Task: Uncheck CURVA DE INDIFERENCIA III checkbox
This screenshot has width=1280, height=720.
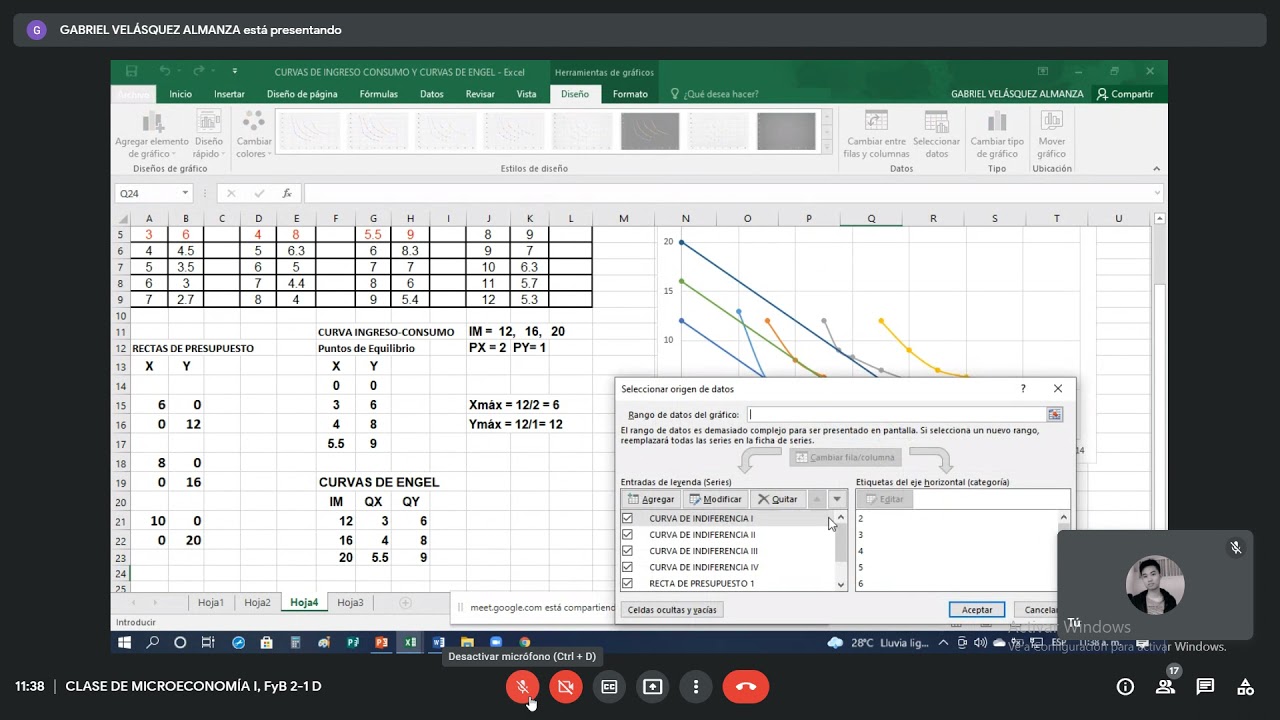Action: click(627, 550)
